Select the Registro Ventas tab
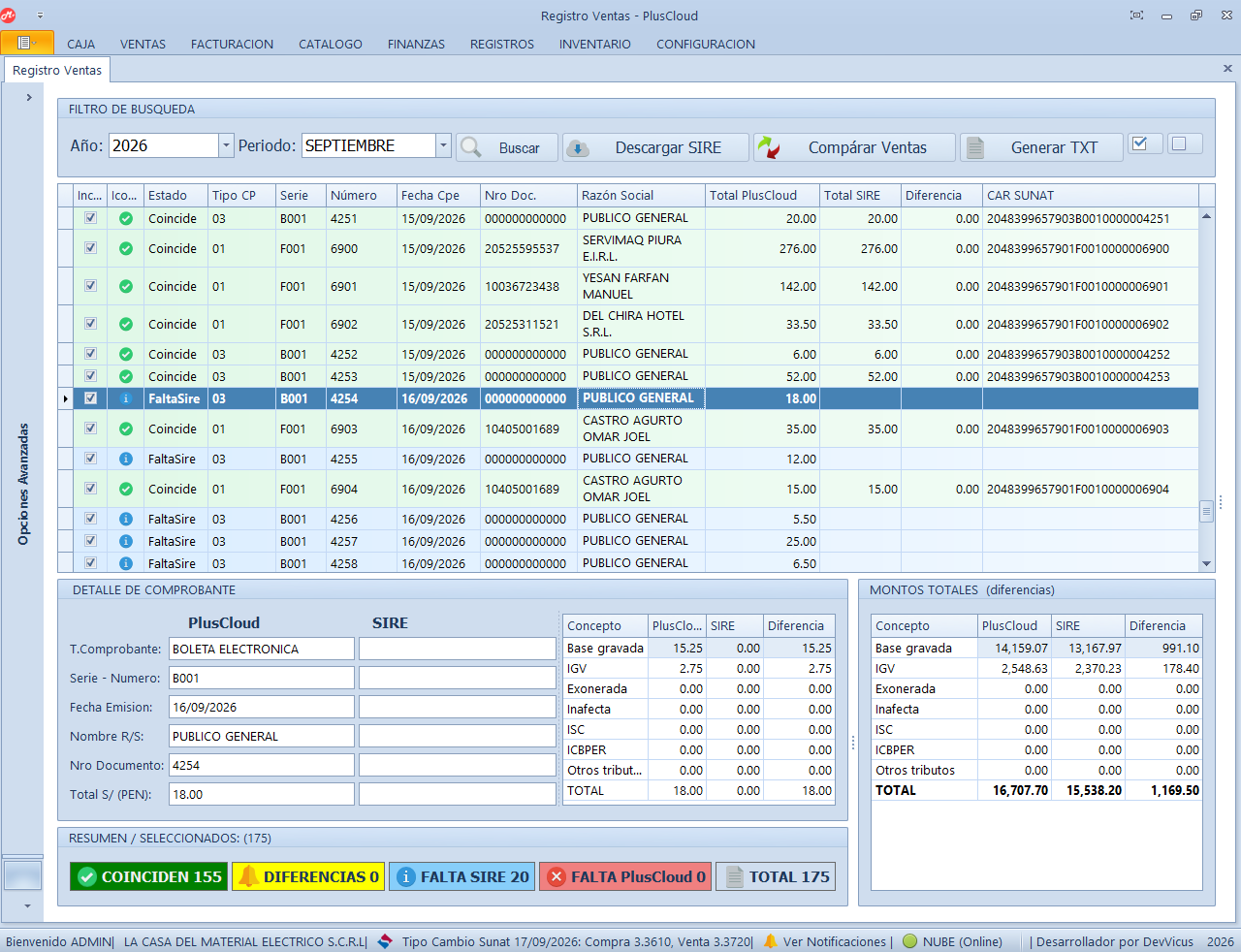1241x952 pixels. [x=57, y=71]
